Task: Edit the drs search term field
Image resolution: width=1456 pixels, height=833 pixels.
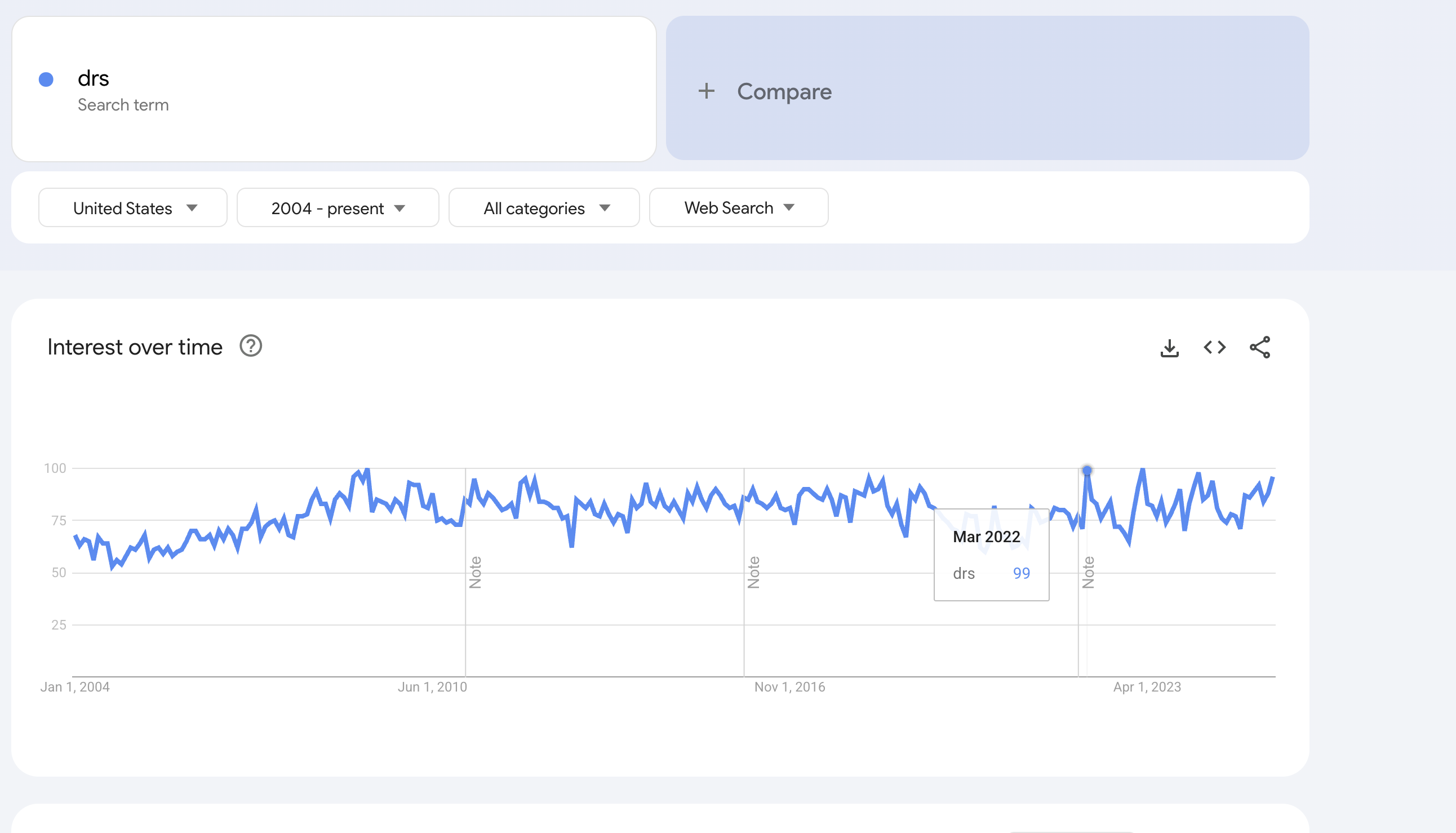Action: (x=334, y=89)
